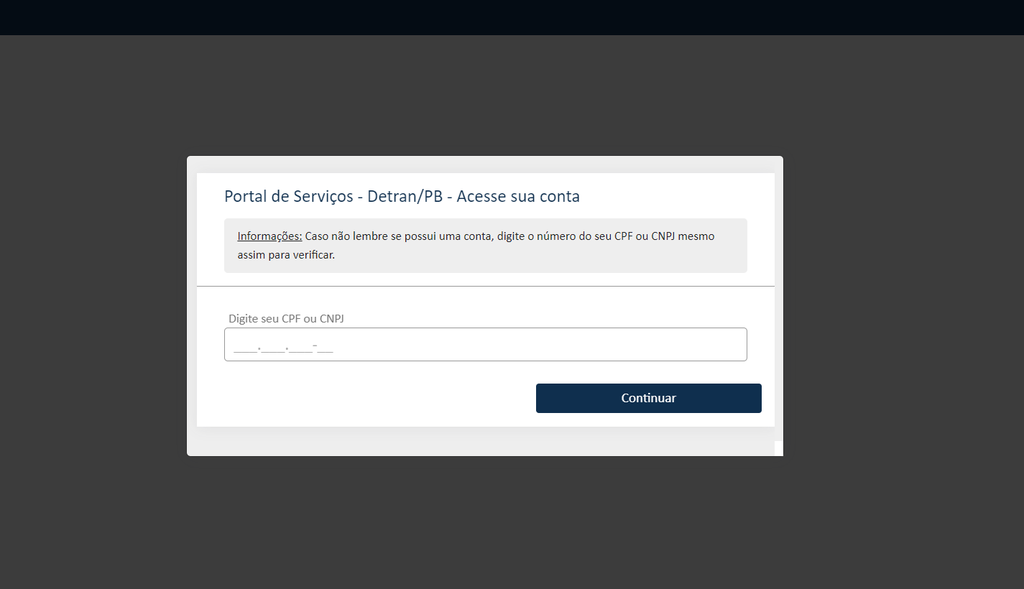The width and height of the screenshot is (1024, 589).
Task: Click the Continuar button
Action: pos(648,398)
